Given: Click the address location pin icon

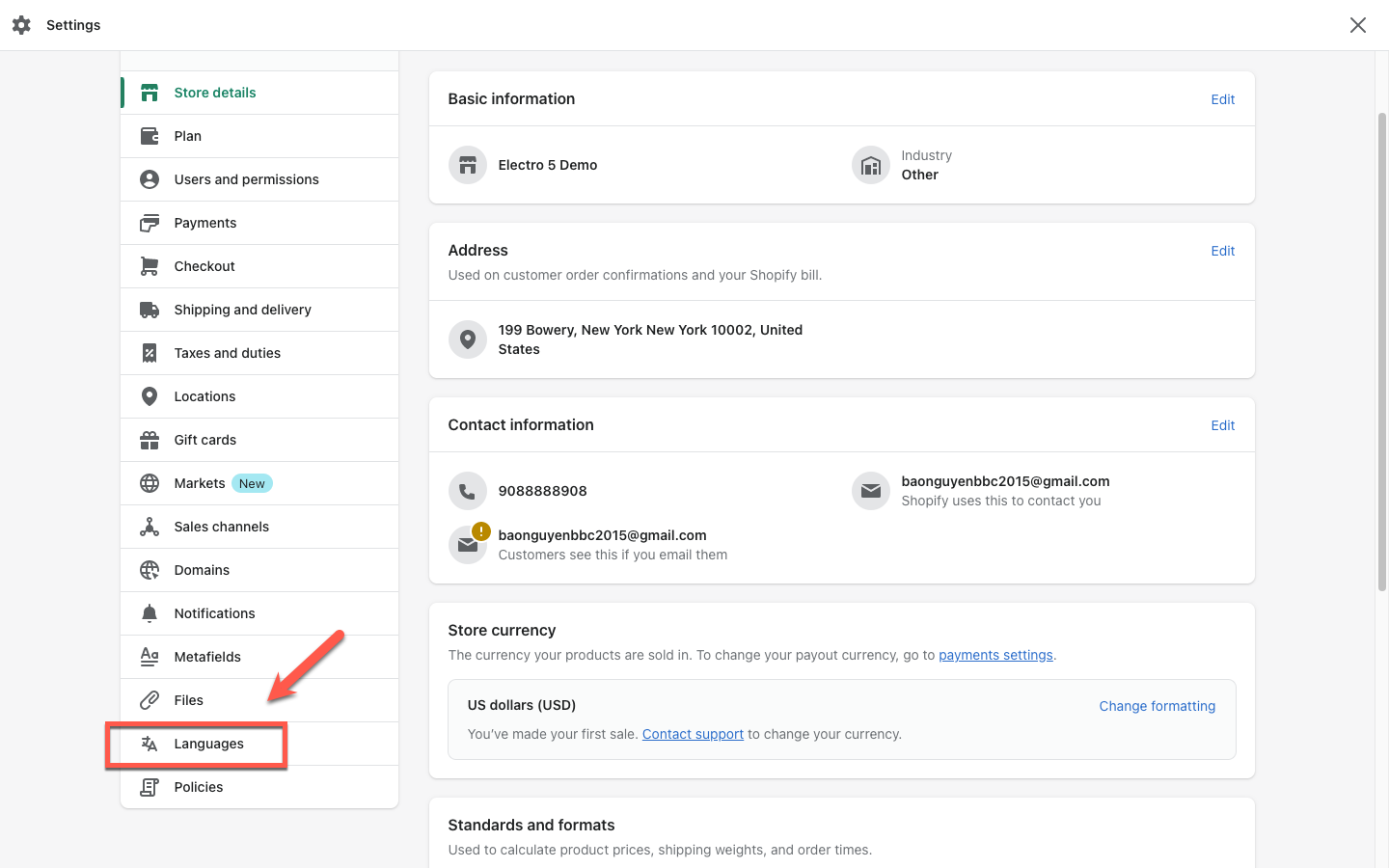Looking at the screenshot, I should point(468,339).
